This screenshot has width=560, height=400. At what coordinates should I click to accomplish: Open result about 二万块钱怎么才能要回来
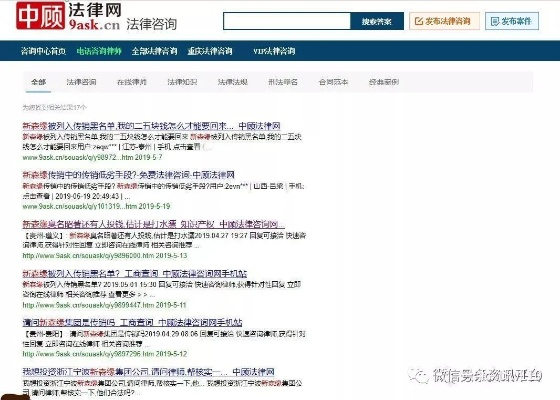click(151, 126)
